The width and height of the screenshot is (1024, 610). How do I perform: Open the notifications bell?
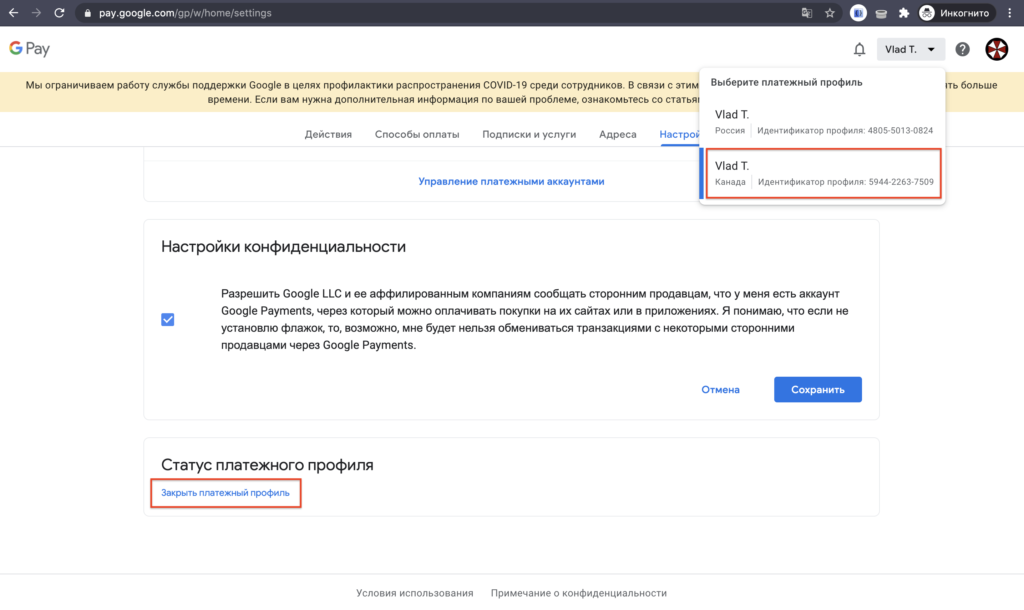click(859, 49)
